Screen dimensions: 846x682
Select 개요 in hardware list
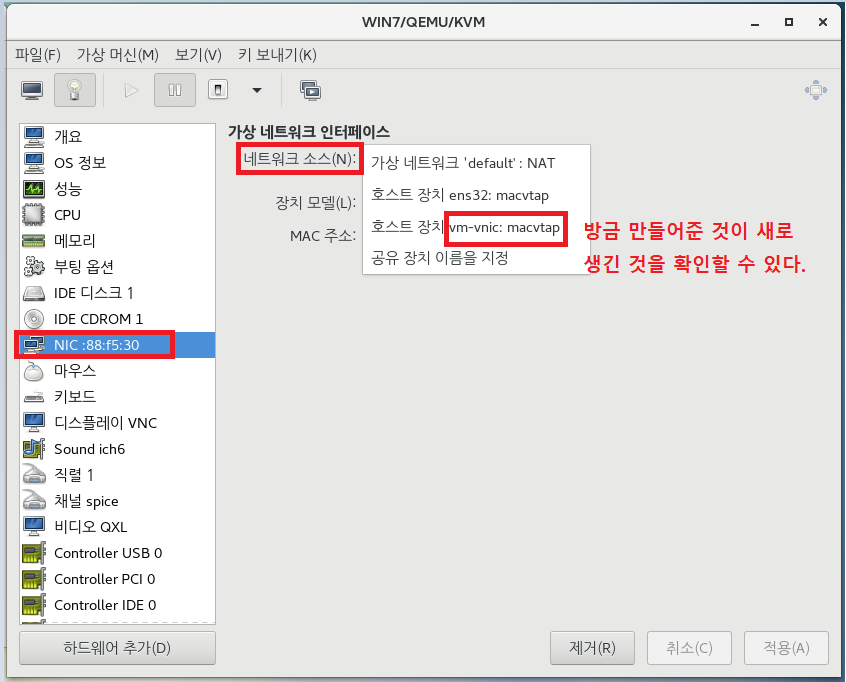tap(118, 137)
